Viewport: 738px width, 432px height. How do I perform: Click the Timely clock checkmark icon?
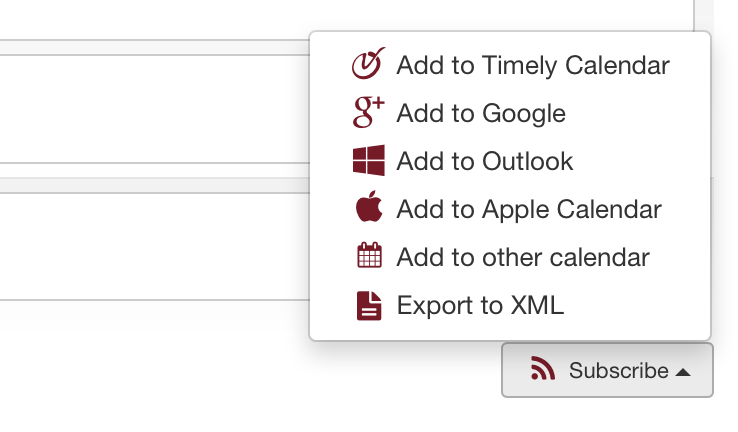tap(369, 64)
